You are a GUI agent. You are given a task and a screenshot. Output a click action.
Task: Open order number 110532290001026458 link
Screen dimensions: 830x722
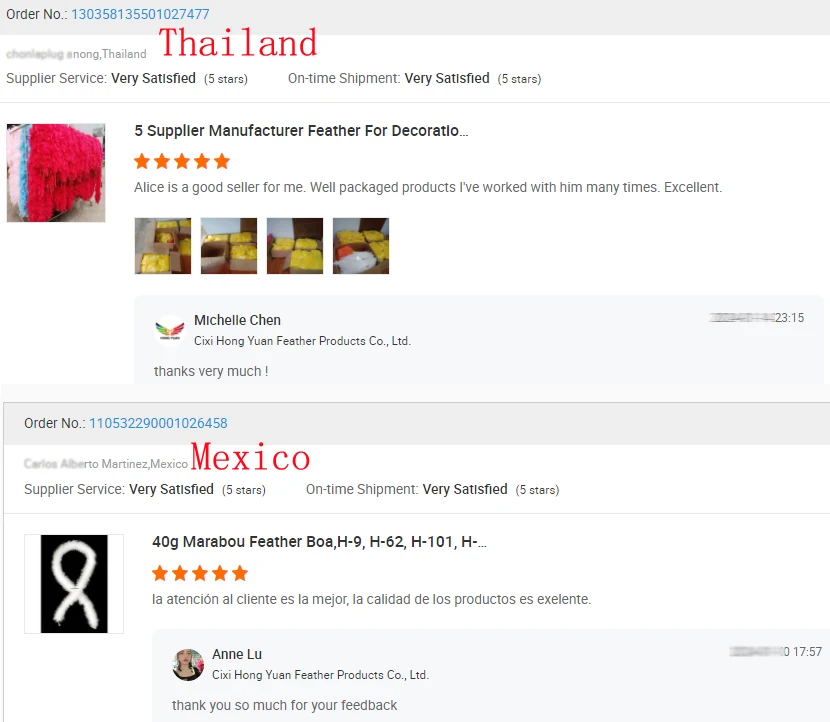(x=158, y=423)
